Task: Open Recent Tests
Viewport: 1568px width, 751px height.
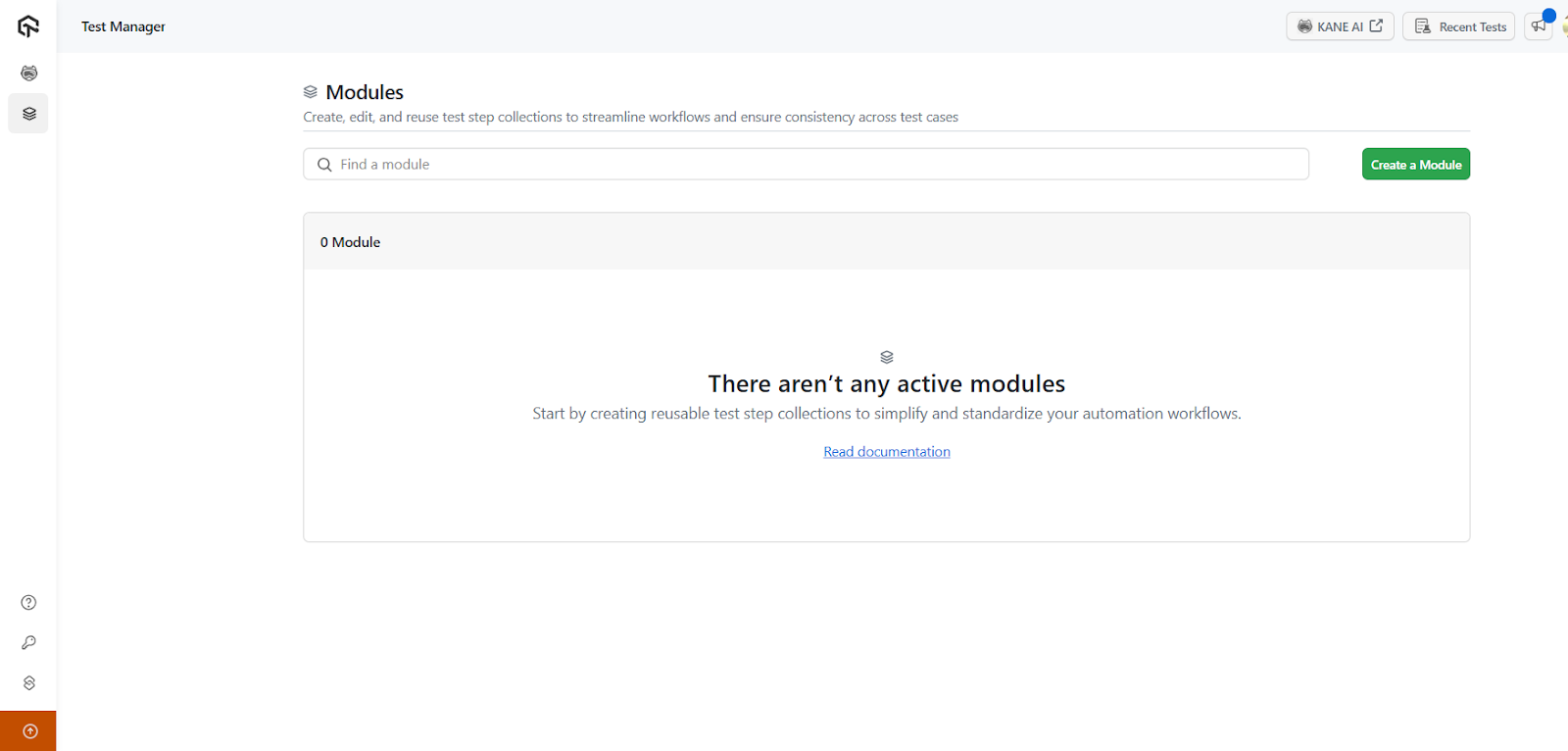Action: [1459, 26]
